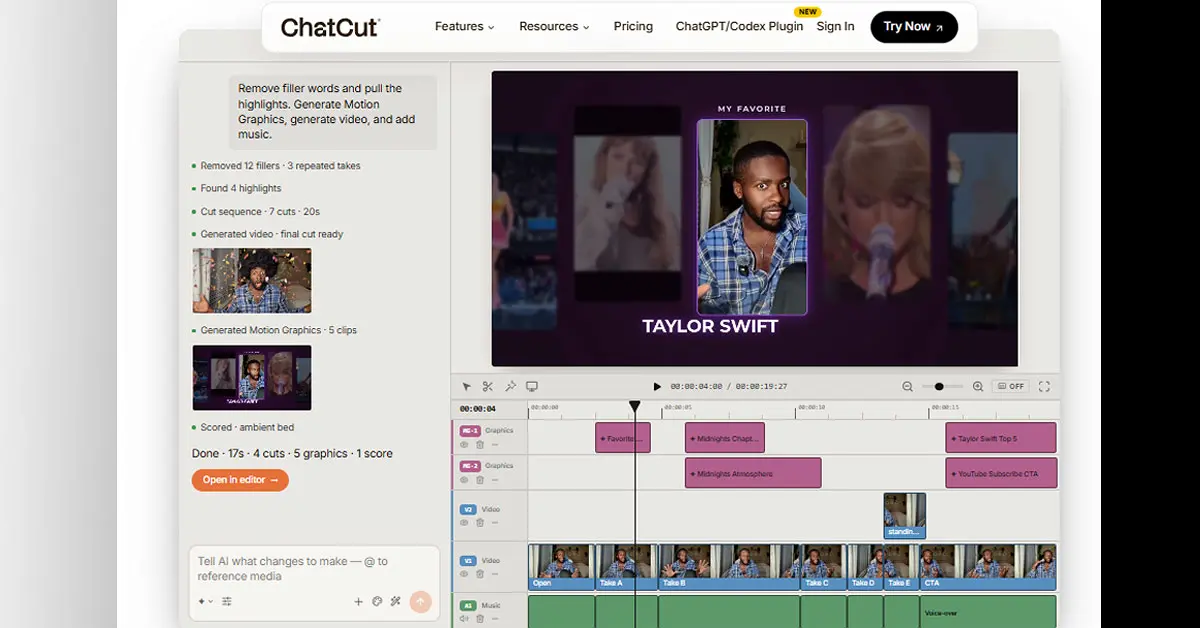Delete the MG-2 Graphics track
Image resolution: width=1200 pixels, height=628 pixels.
click(x=480, y=480)
